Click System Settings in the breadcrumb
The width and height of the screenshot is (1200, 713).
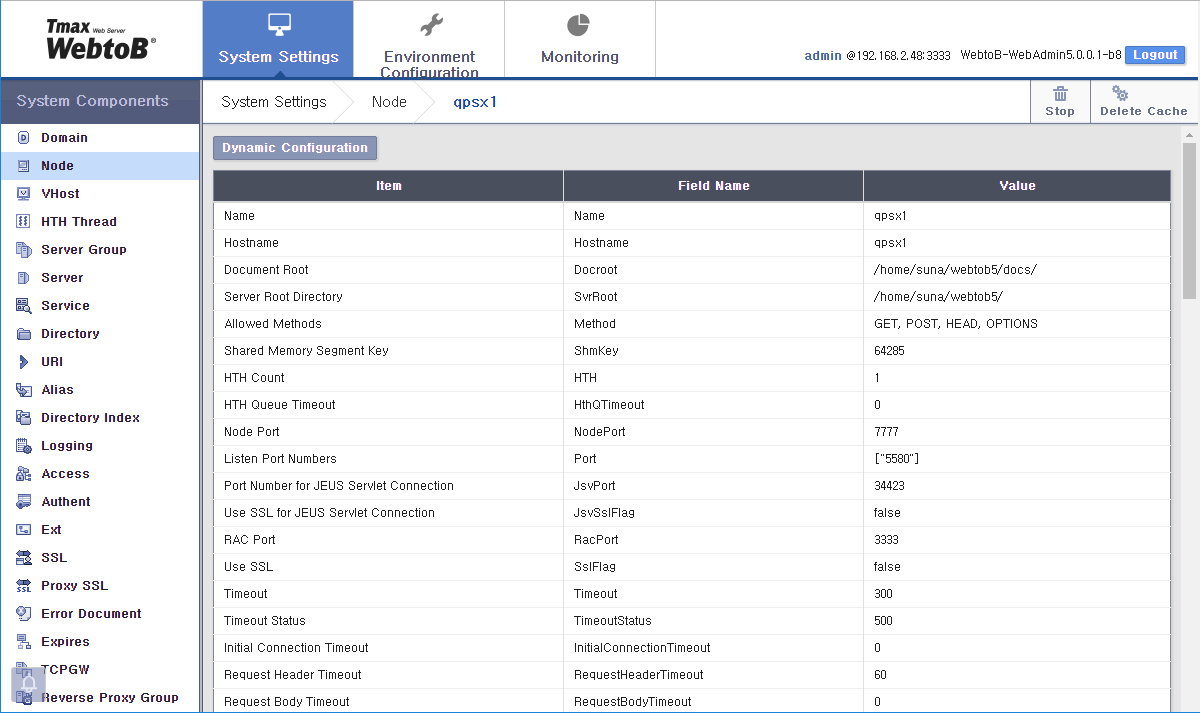(274, 102)
